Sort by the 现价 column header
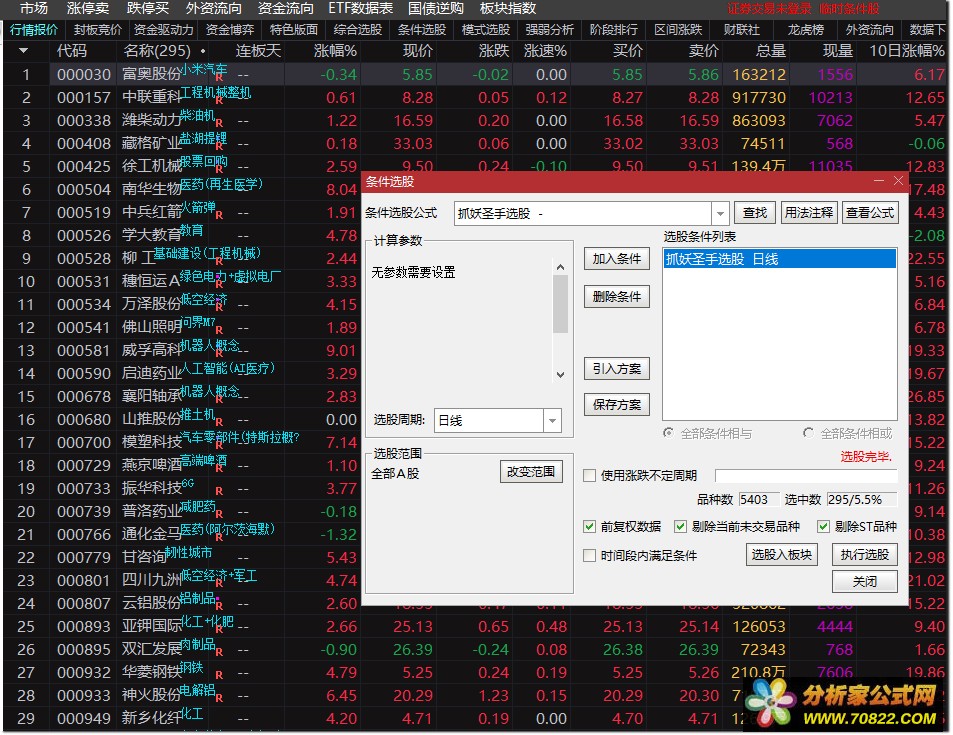953x735 pixels. (x=418, y=51)
